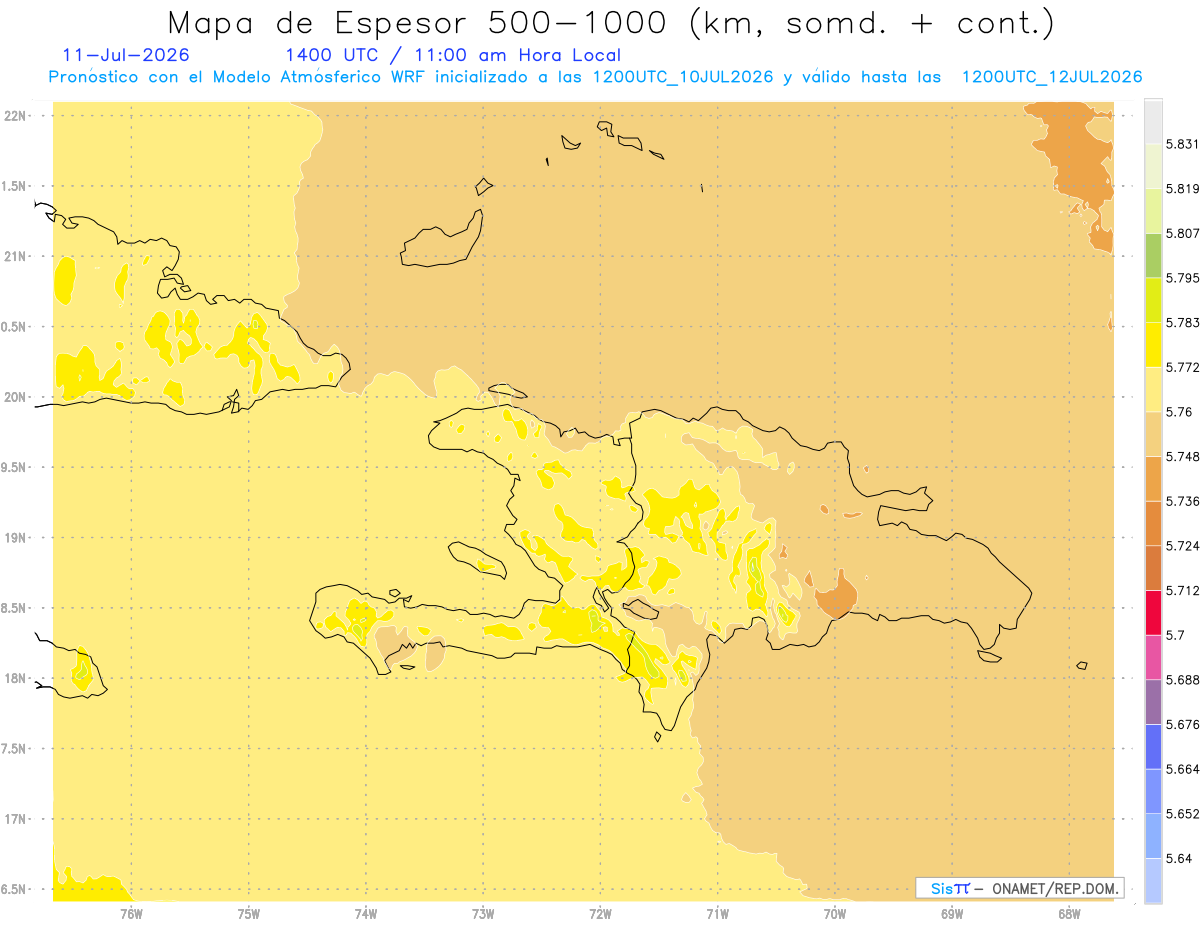Click the pale yellow legend swatch between 5.76 and 5.772

click(x=1153, y=389)
